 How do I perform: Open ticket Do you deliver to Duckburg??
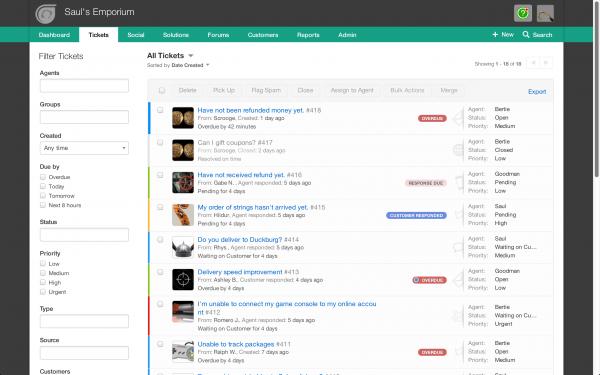pos(240,240)
